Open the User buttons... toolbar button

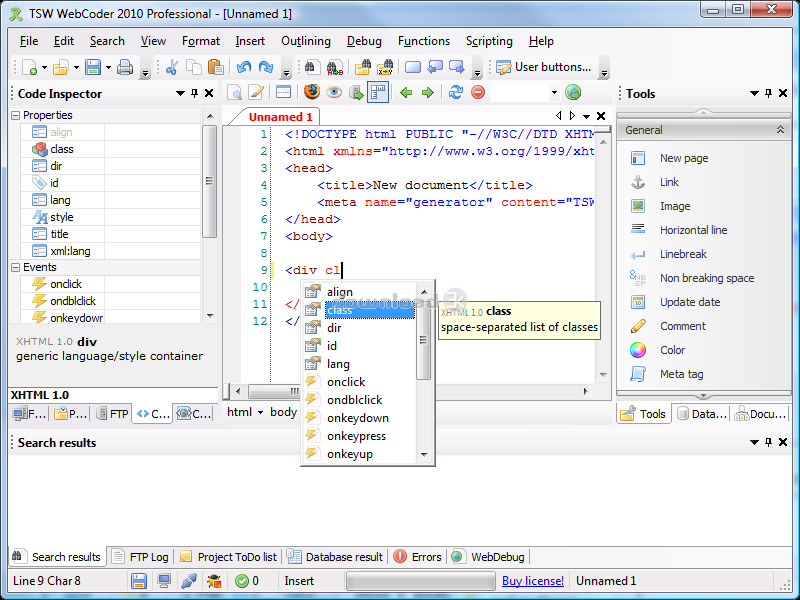coord(544,67)
